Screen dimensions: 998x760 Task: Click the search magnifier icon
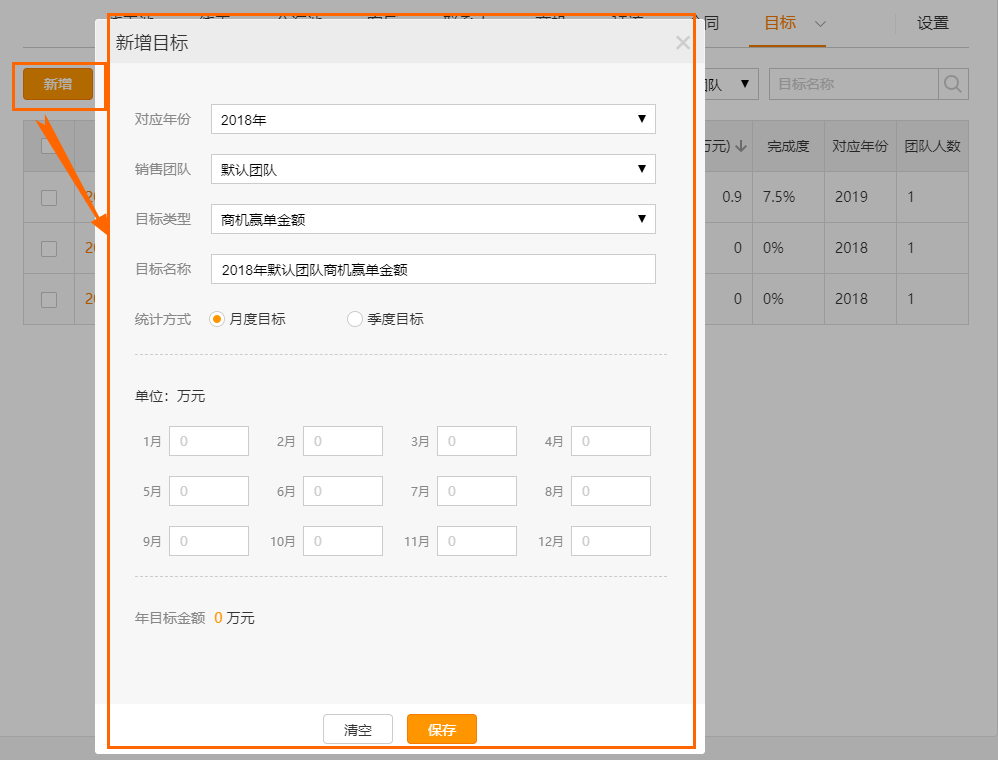click(x=953, y=84)
